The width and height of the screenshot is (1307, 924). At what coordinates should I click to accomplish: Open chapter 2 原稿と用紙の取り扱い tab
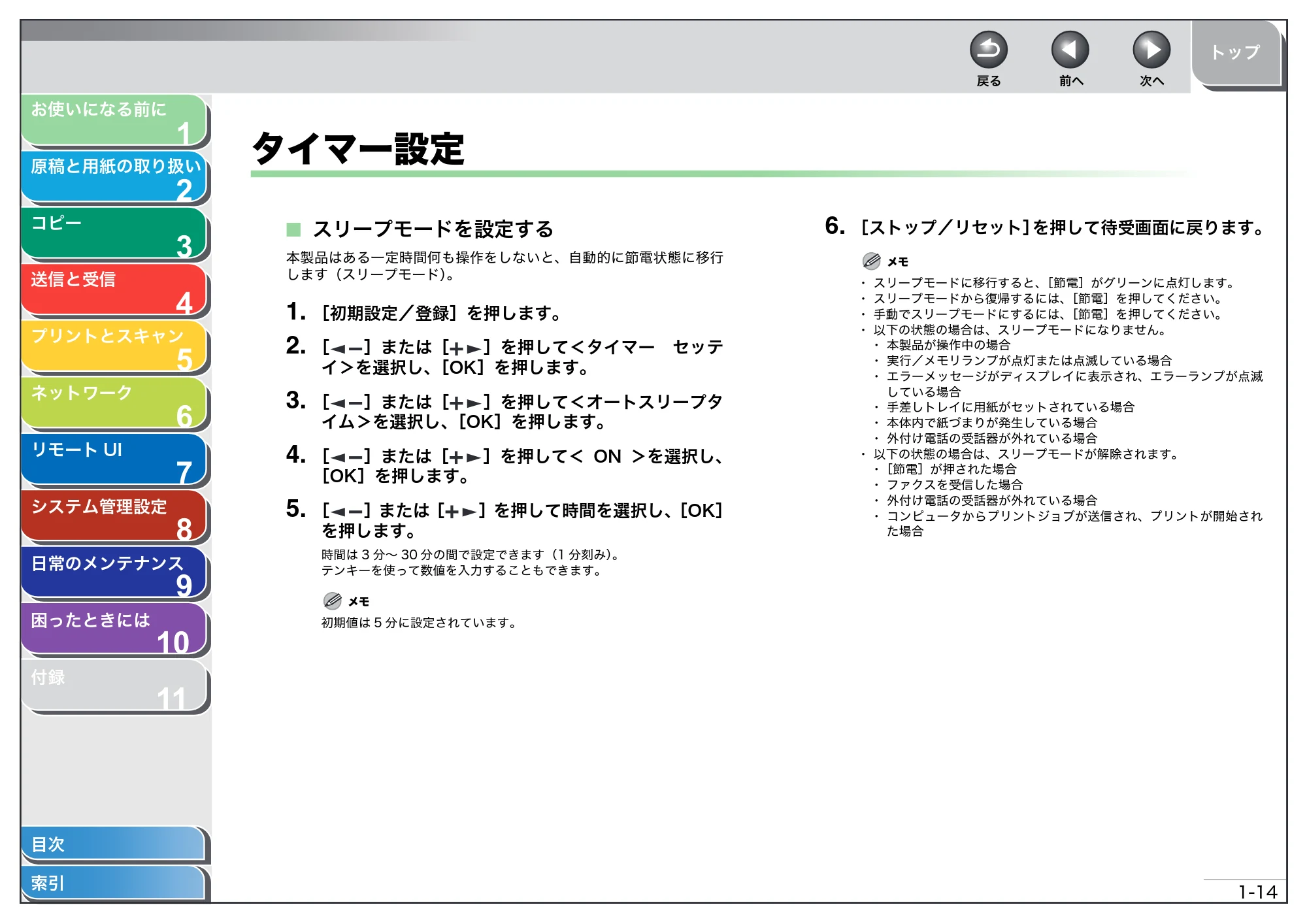tap(114, 177)
